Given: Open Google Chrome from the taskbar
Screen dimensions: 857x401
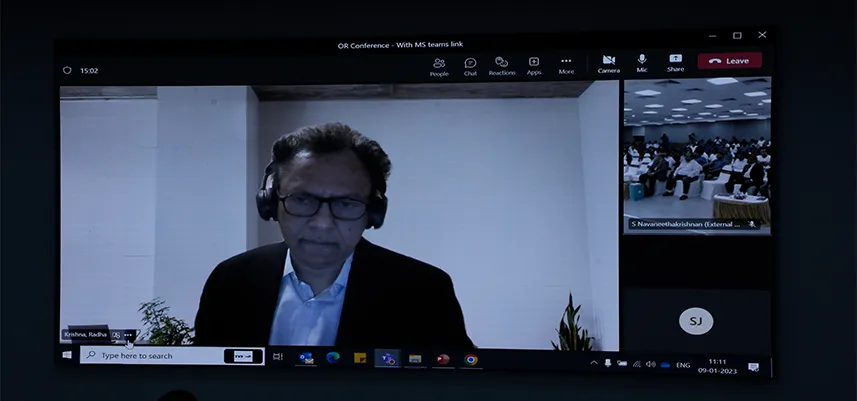Looking at the screenshot, I should (471, 359).
